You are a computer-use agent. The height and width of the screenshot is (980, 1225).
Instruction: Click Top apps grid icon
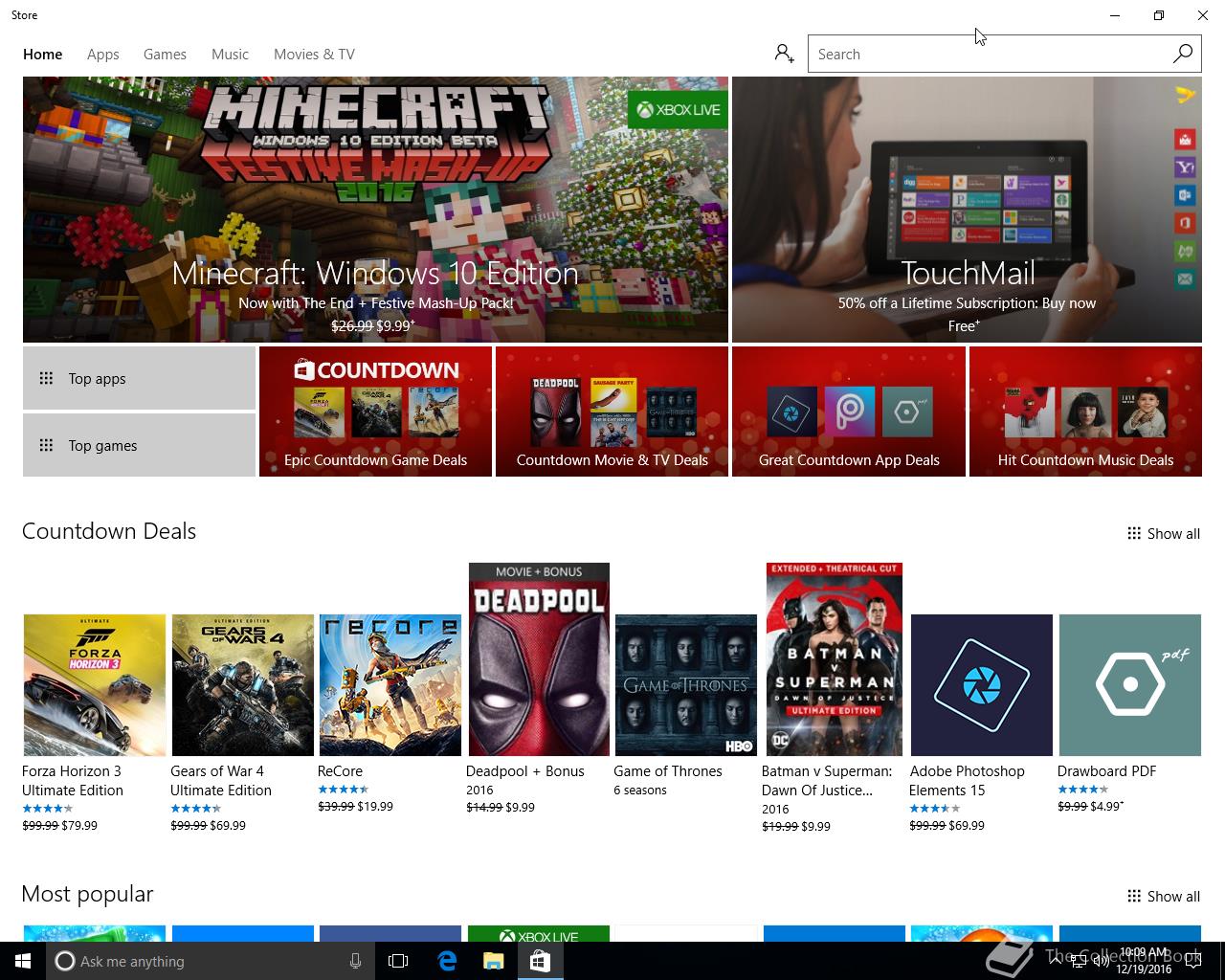point(46,378)
